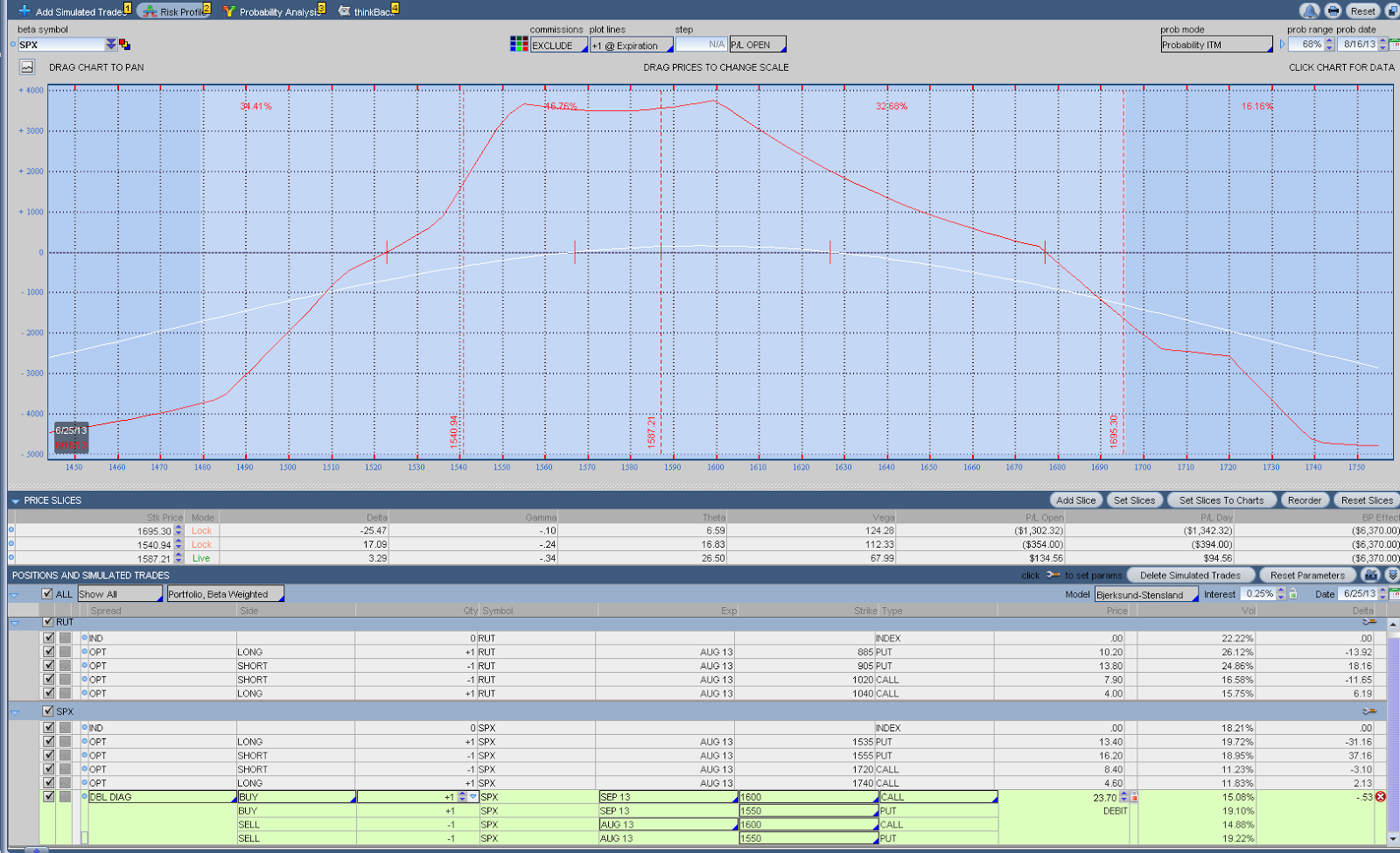Adjust the 1587.21 price slice stepper

click(178, 558)
